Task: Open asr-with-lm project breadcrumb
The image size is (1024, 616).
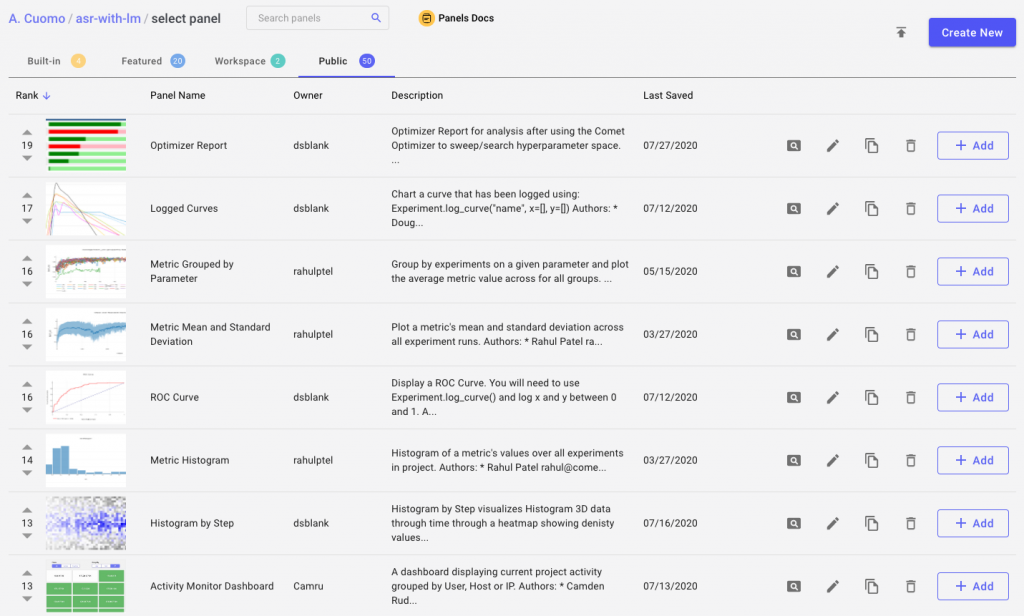Action: 108,18
